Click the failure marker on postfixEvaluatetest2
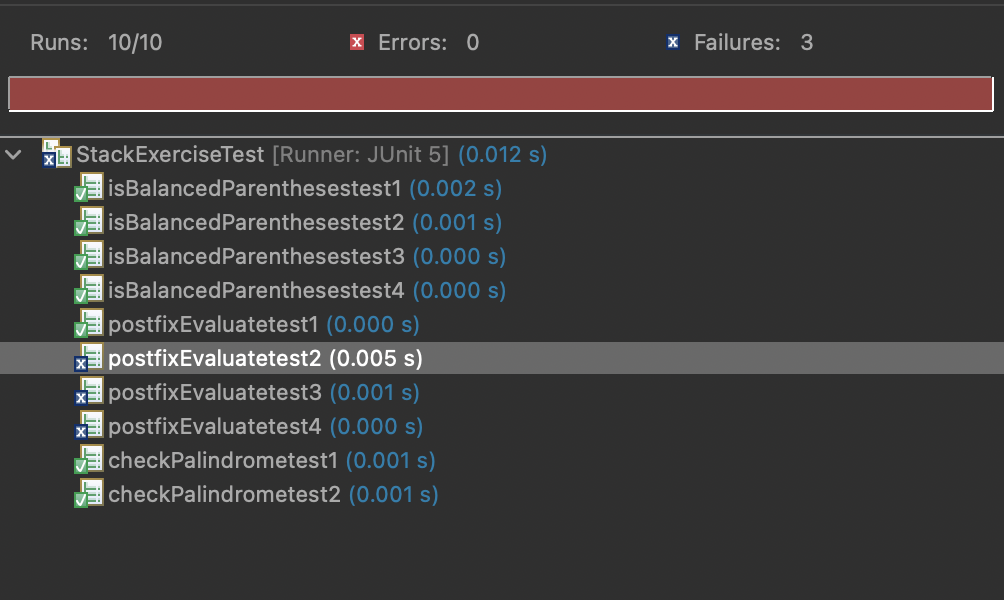 [x=87, y=358]
